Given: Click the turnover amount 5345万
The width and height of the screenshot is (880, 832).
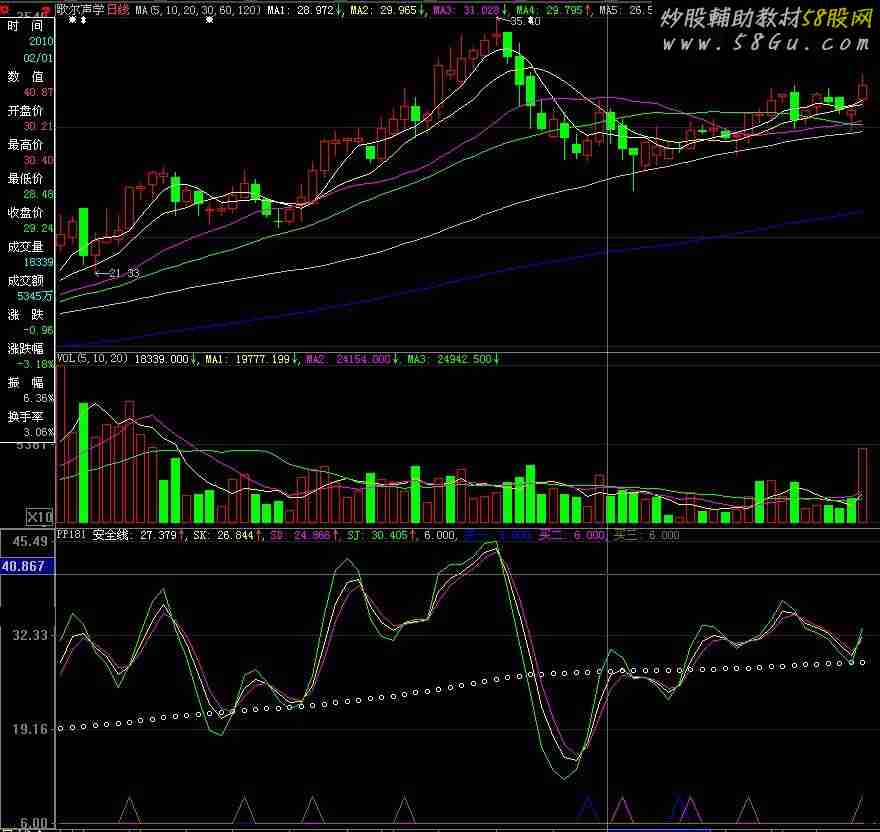Looking at the screenshot, I should (x=35, y=296).
